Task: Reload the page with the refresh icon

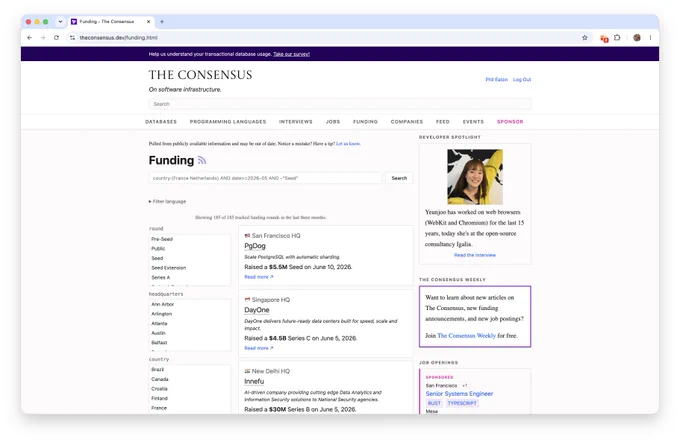Action: coord(56,38)
